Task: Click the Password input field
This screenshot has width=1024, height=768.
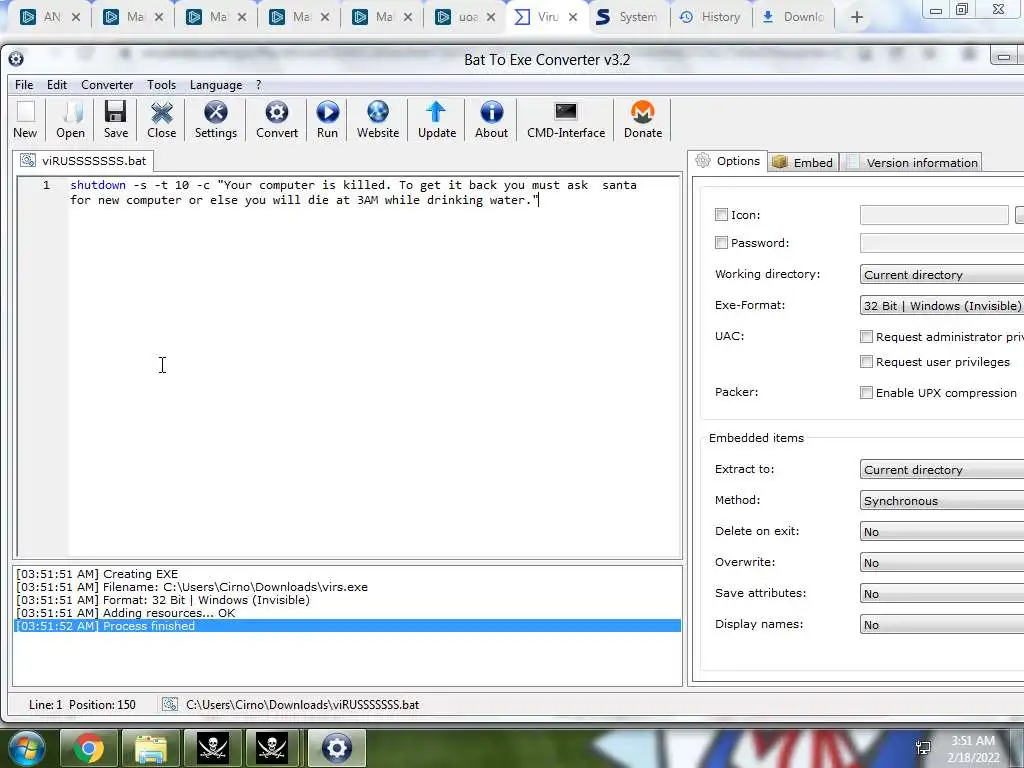Action: click(942, 243)
